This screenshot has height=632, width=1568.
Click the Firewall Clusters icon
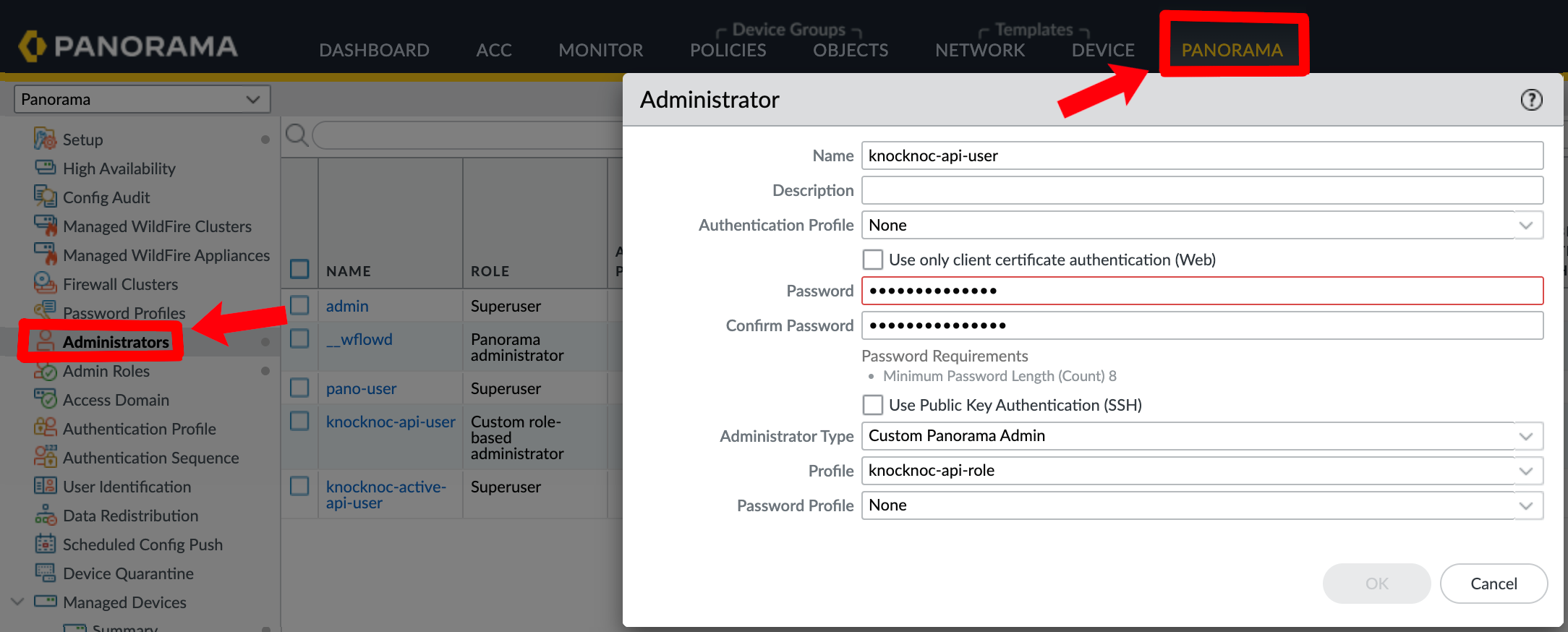click(45, 283)
